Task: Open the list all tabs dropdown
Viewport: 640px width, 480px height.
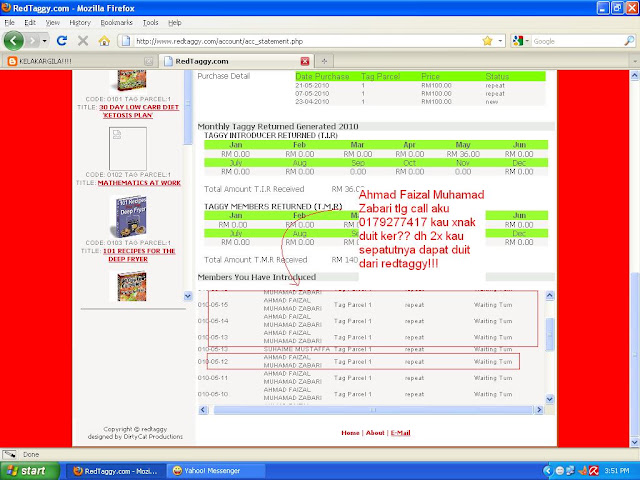Action: click(635, 61)
